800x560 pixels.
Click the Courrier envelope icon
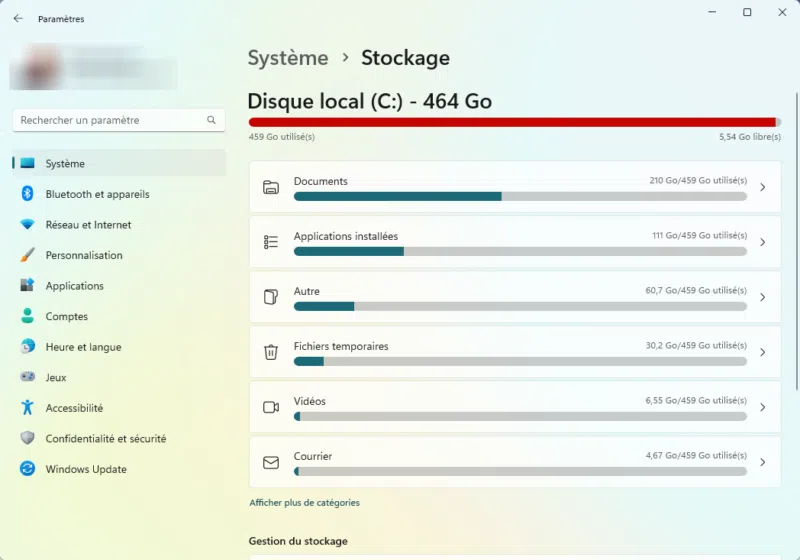coord(270,462)
